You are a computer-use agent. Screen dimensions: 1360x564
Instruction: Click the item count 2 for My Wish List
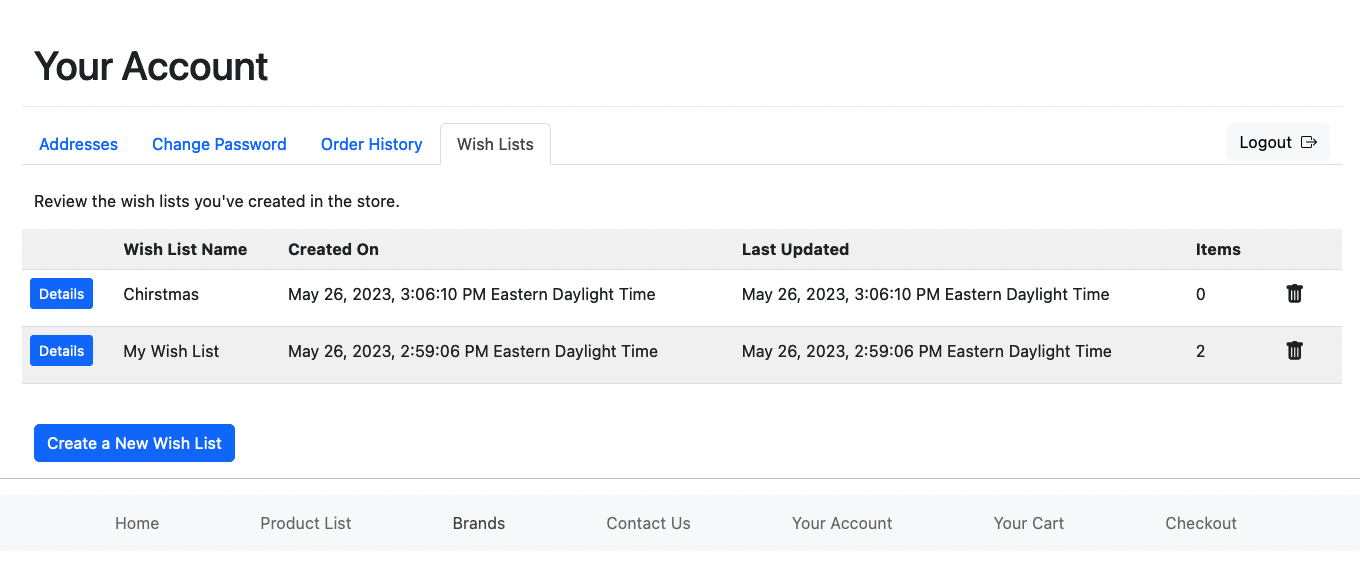tap(1201, 351)
